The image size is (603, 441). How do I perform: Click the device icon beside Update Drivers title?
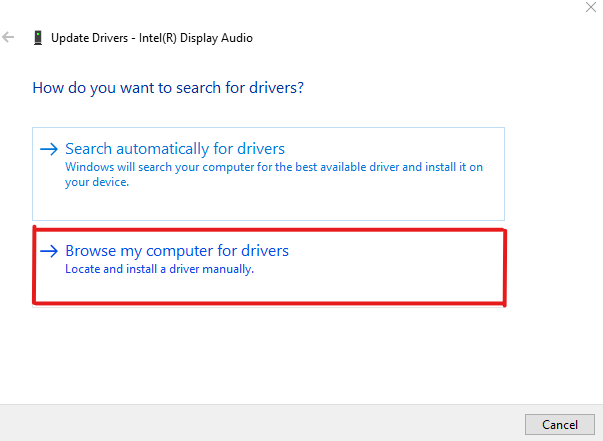(x=38, y=38)
